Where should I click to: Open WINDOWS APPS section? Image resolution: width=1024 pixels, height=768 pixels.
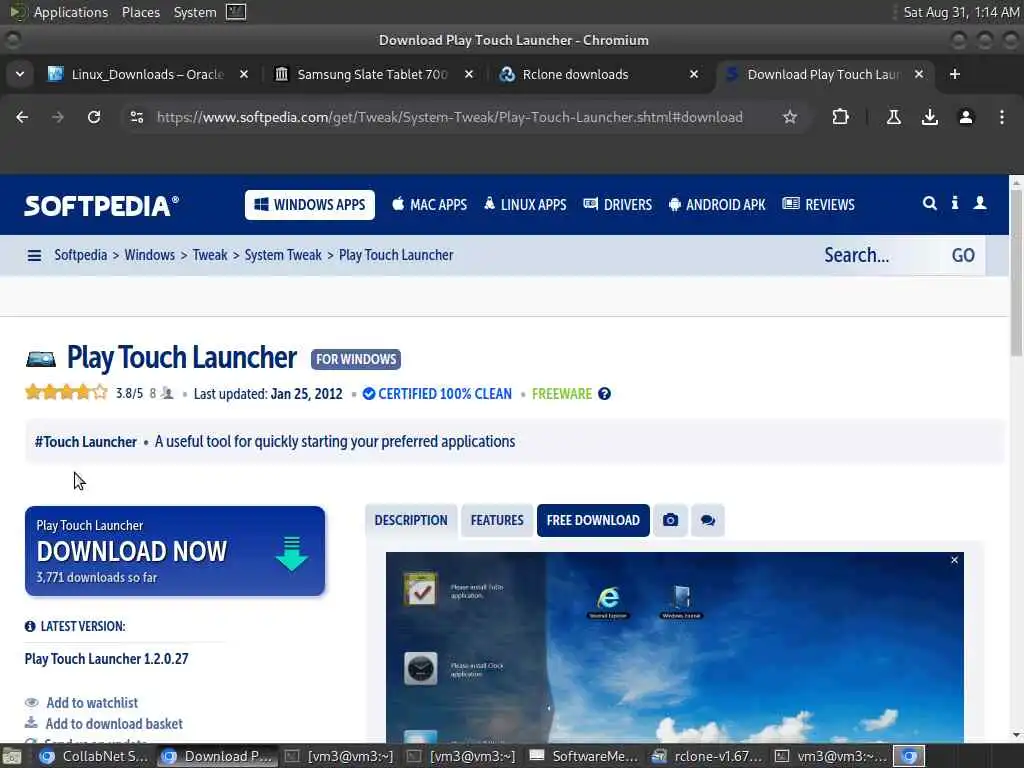tap(310, 204)
